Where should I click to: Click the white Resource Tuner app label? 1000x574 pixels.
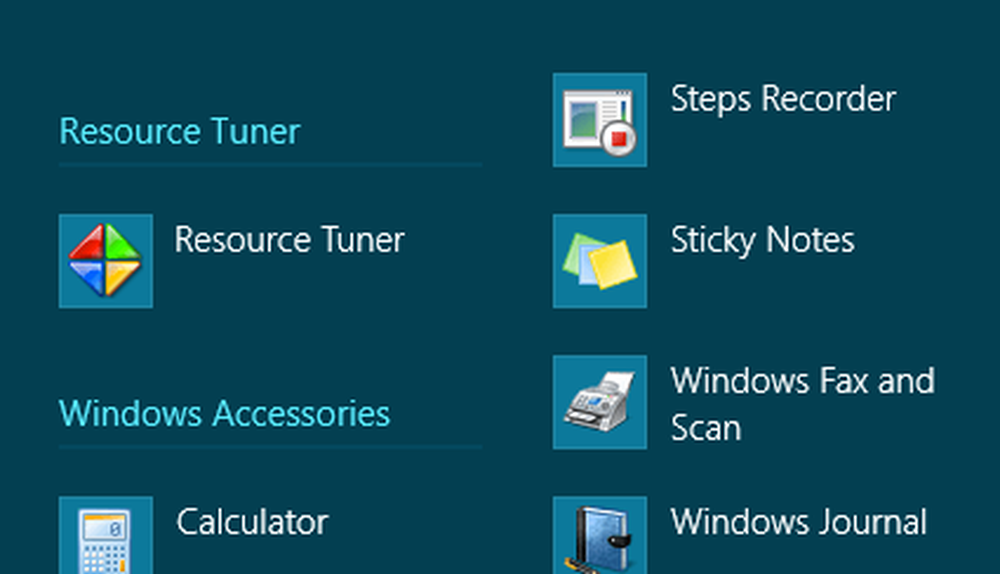290,240
